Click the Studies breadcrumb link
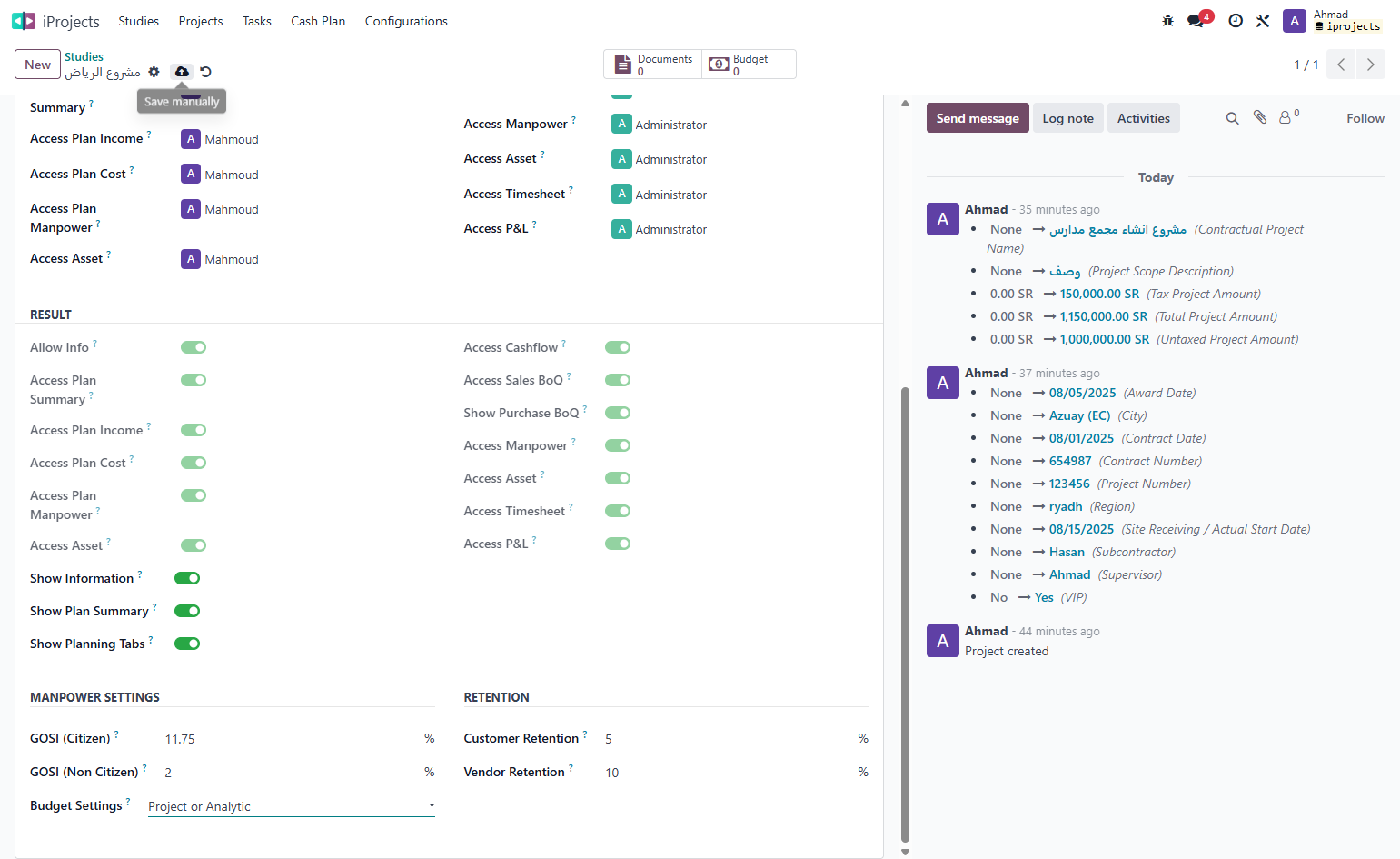 click(x=84, y=56)
